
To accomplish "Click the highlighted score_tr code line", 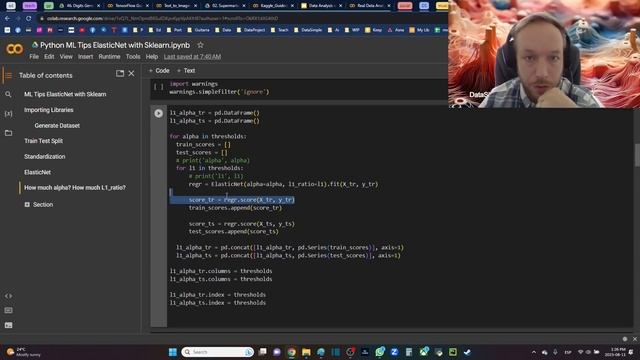I will tap(242, 200).
